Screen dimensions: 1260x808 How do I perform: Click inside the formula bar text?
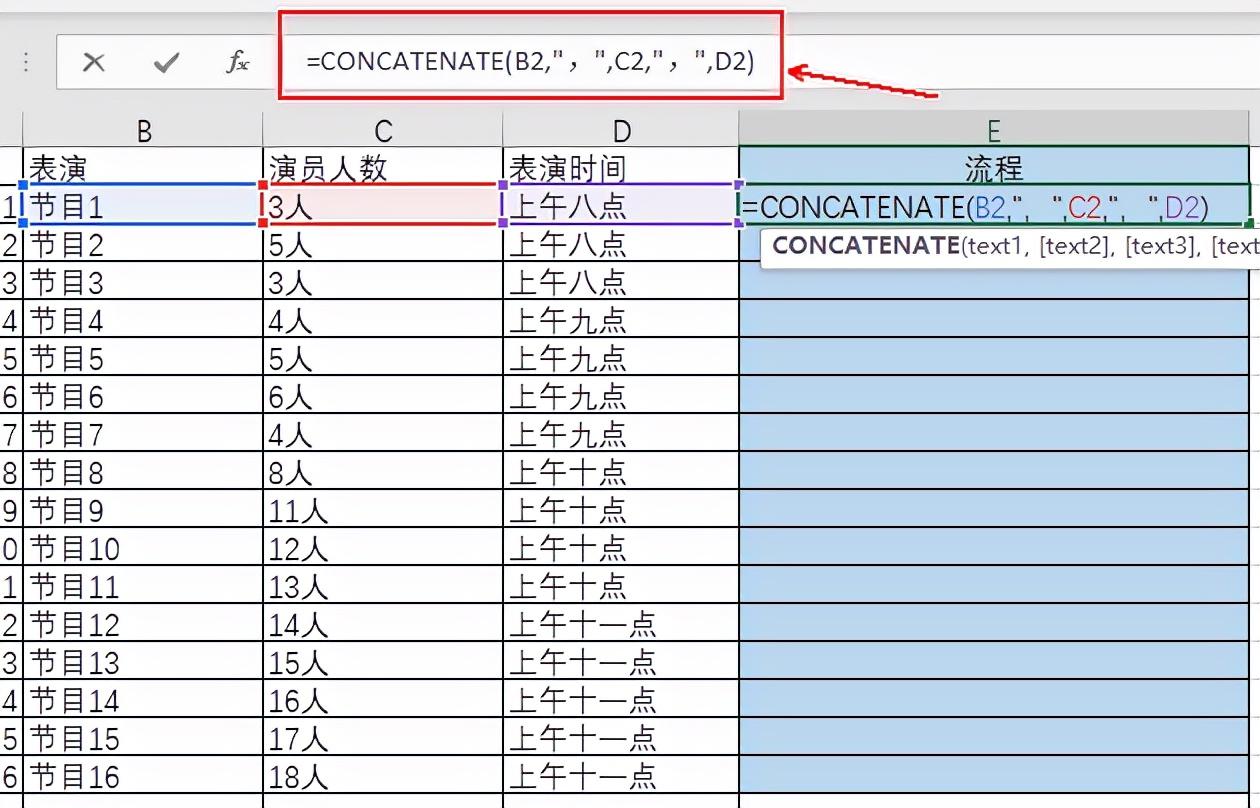click(530, 62)
